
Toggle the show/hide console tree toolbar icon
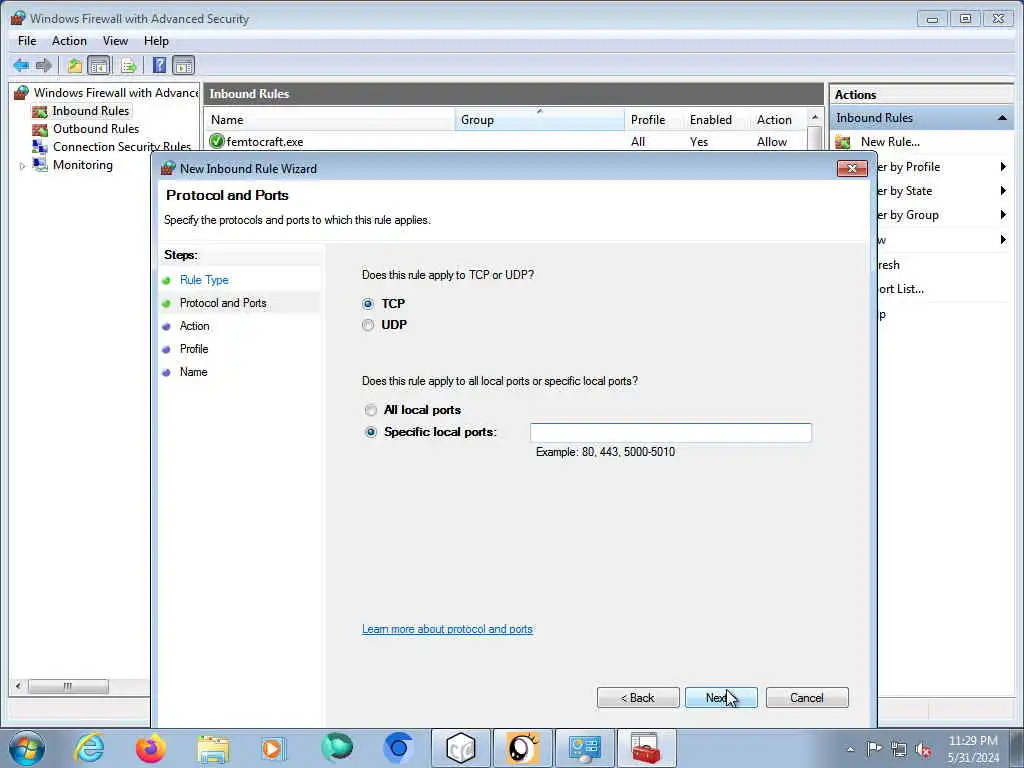pos(99,65)
